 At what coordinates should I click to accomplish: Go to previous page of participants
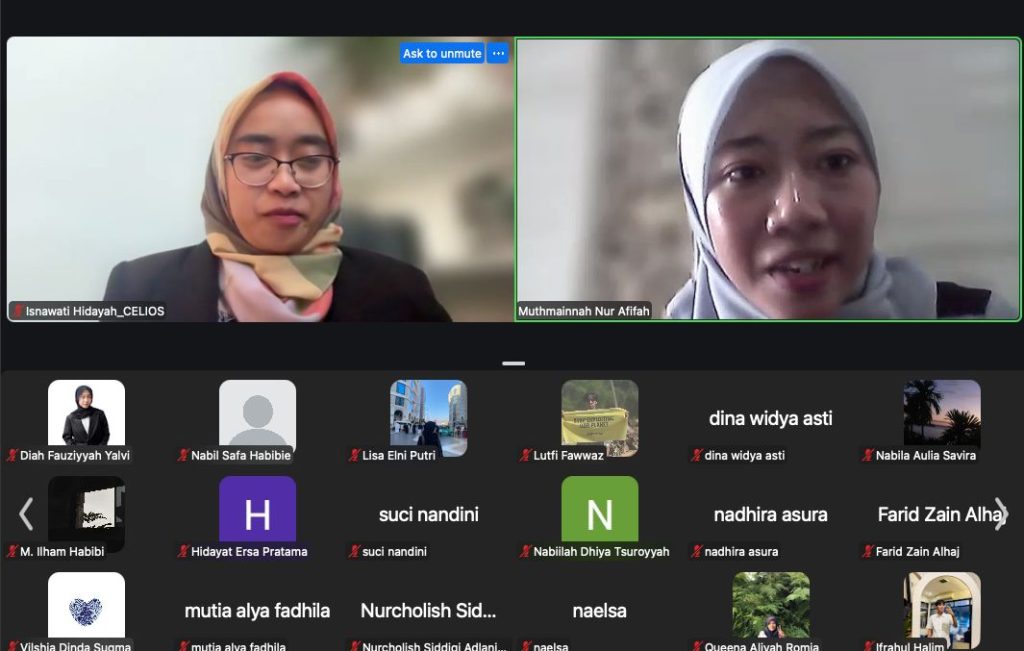[x=26, y=514]
